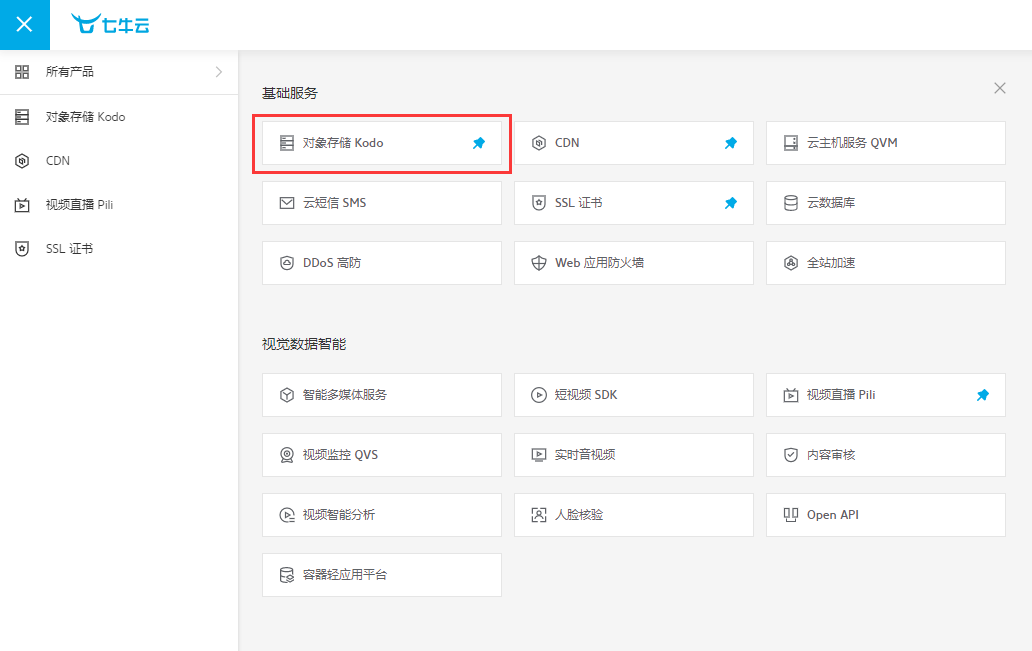Screen dimensions: 1032x651
Task: Click the 实时音视频 screen icon
Action: pyautogui.click(x=539, y=455)
